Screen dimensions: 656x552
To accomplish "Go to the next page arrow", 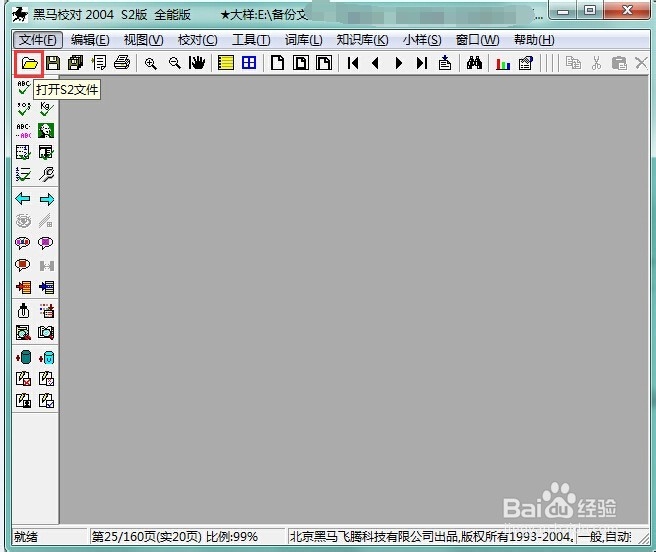I will tap(398, 63).
